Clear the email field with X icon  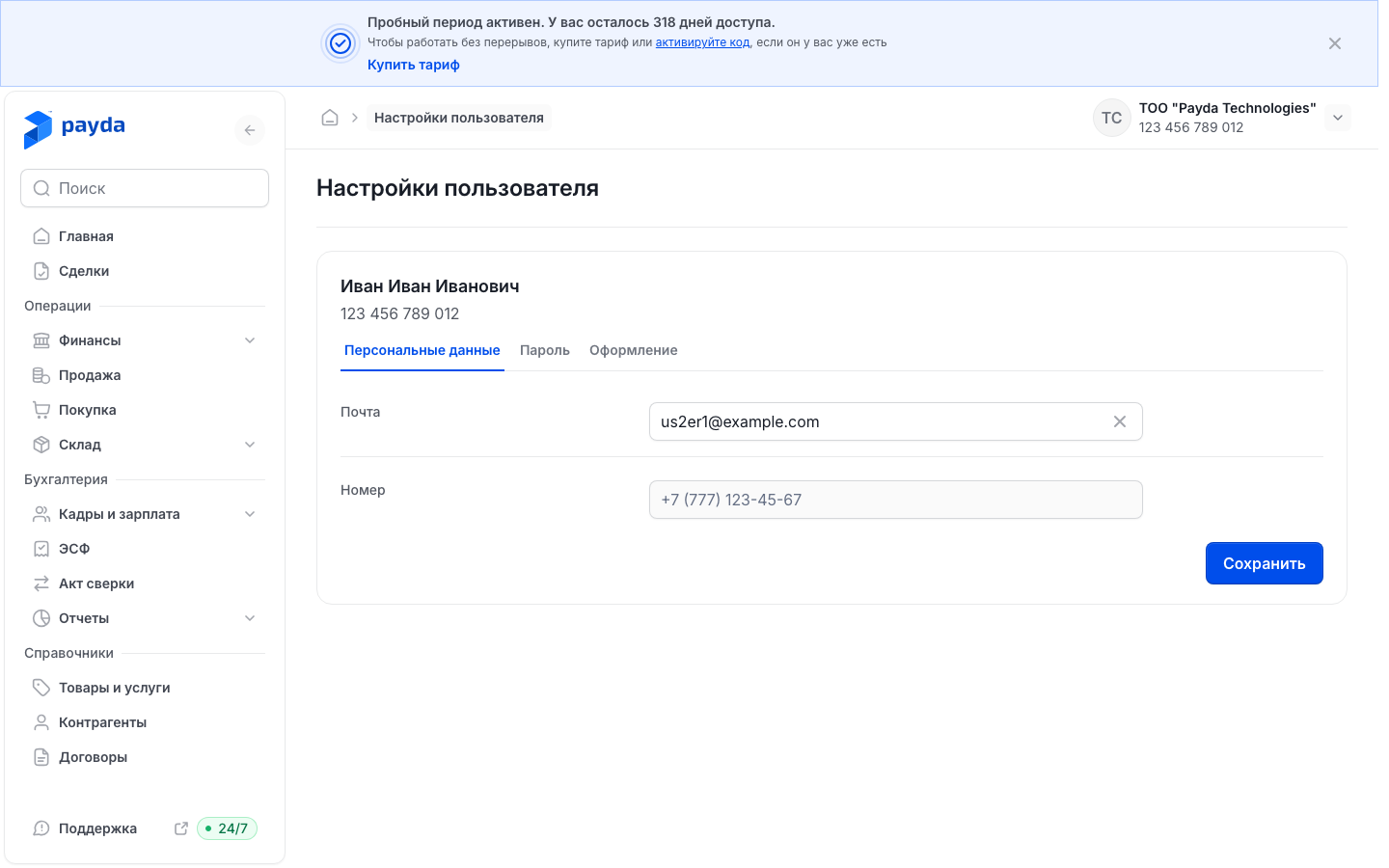(1120, 421)
